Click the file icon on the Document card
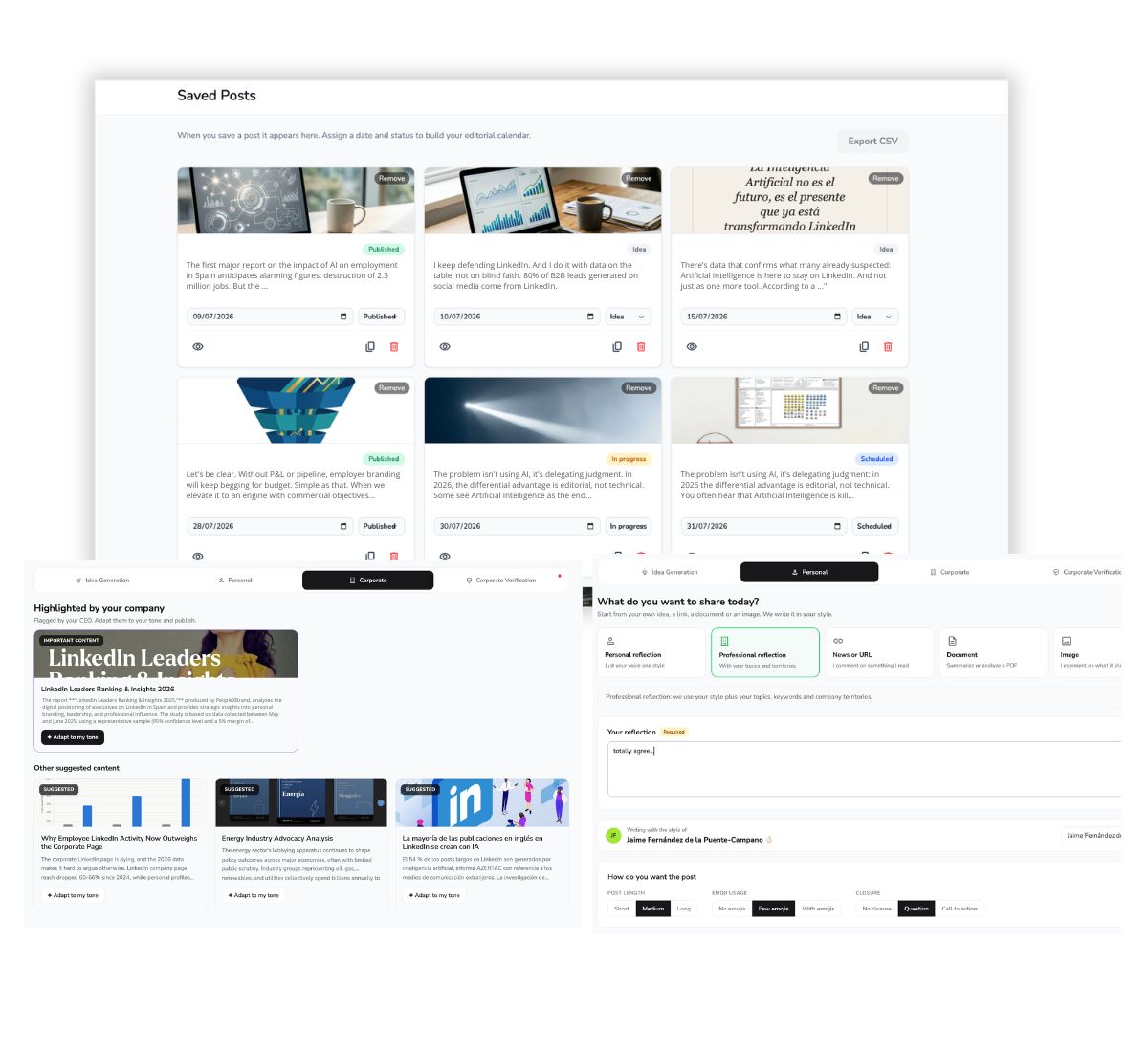 click(x=952, y=641)
